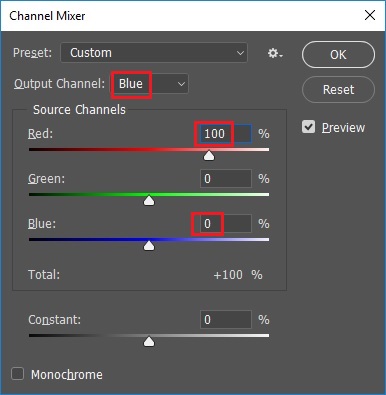Click the Red gradient slider track

point(149,149)
